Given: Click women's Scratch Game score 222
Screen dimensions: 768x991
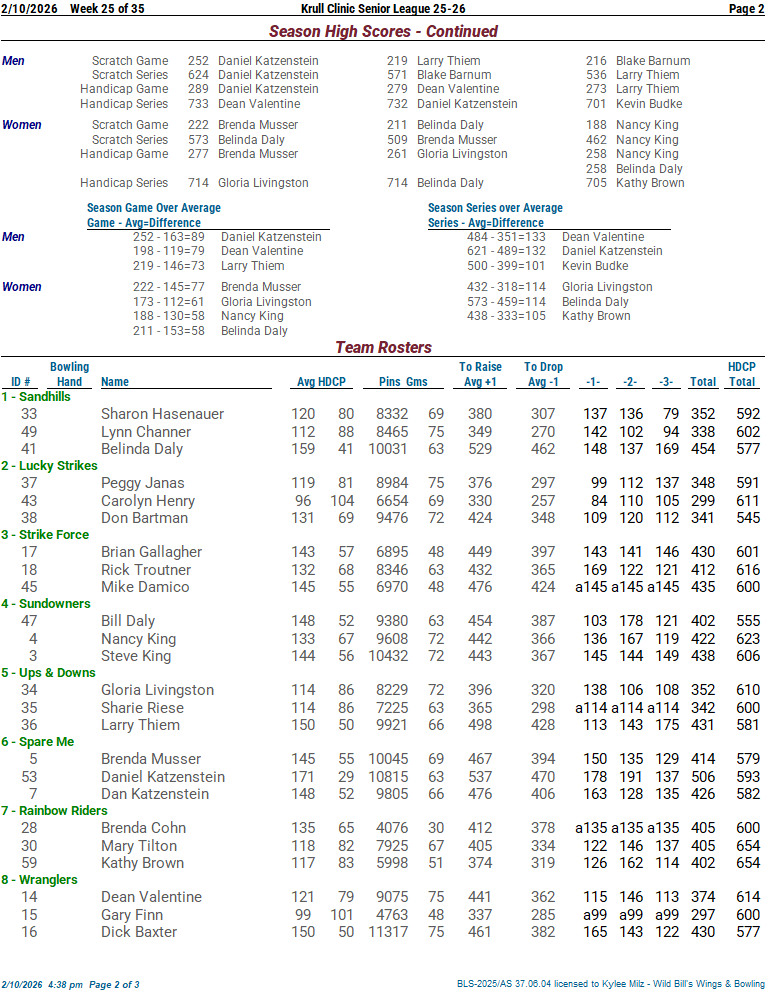Looking at the screenshot, I should tap(198, 125).
